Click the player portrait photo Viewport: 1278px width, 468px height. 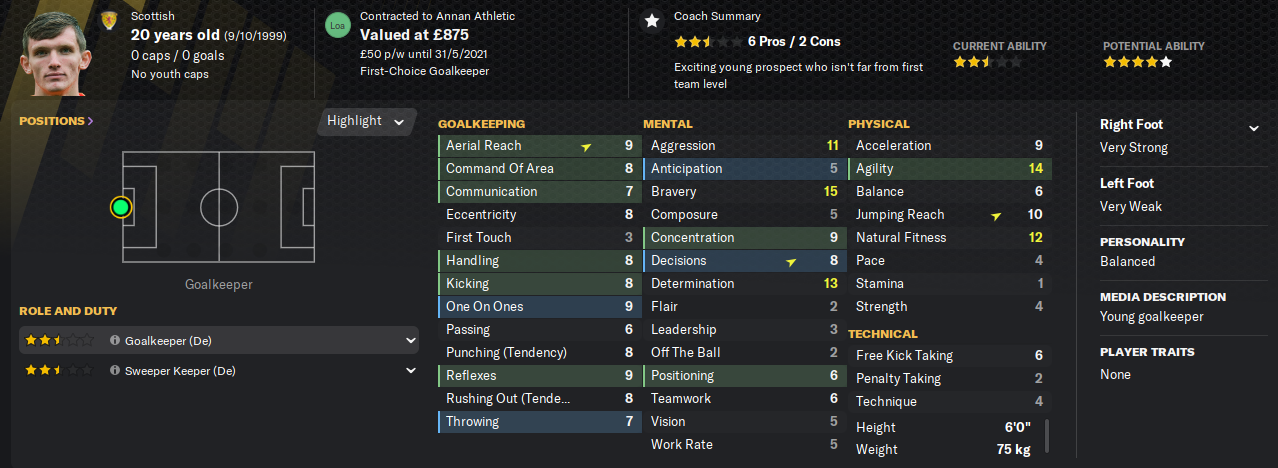52,50
